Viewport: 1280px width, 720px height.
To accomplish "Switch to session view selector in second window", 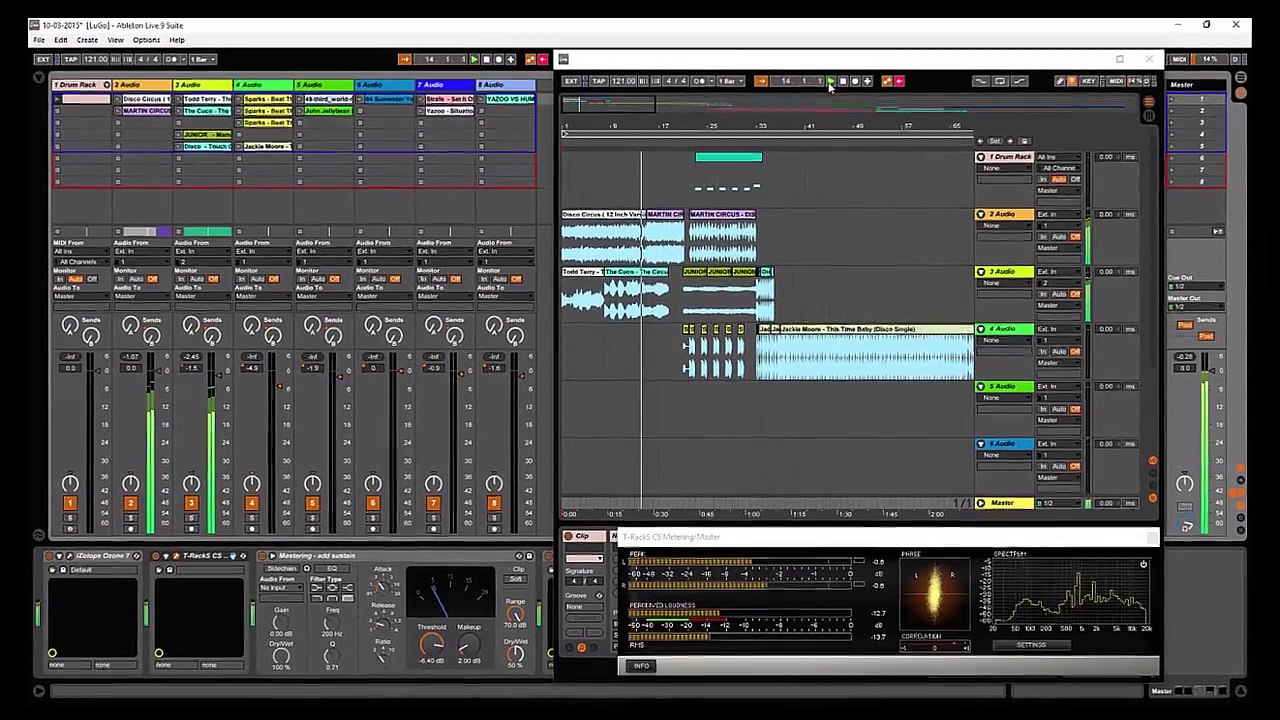I will (1149, 116).
